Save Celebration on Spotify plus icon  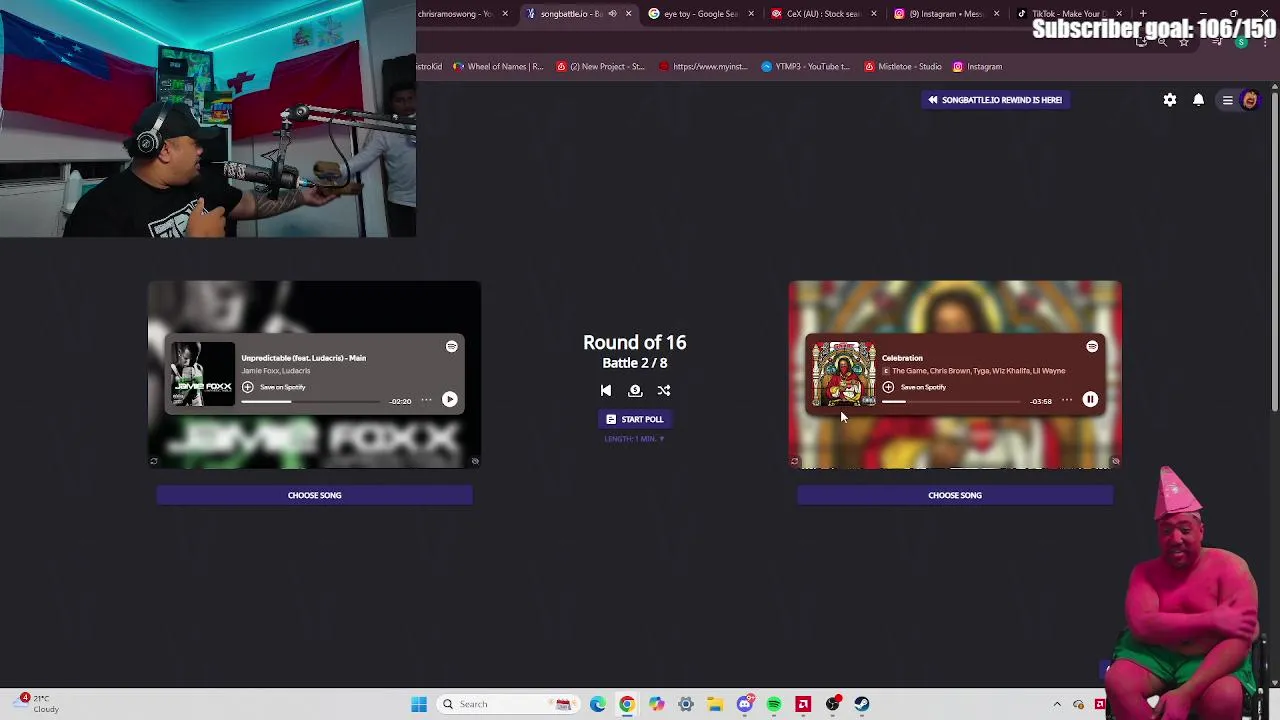pos(888,387)
